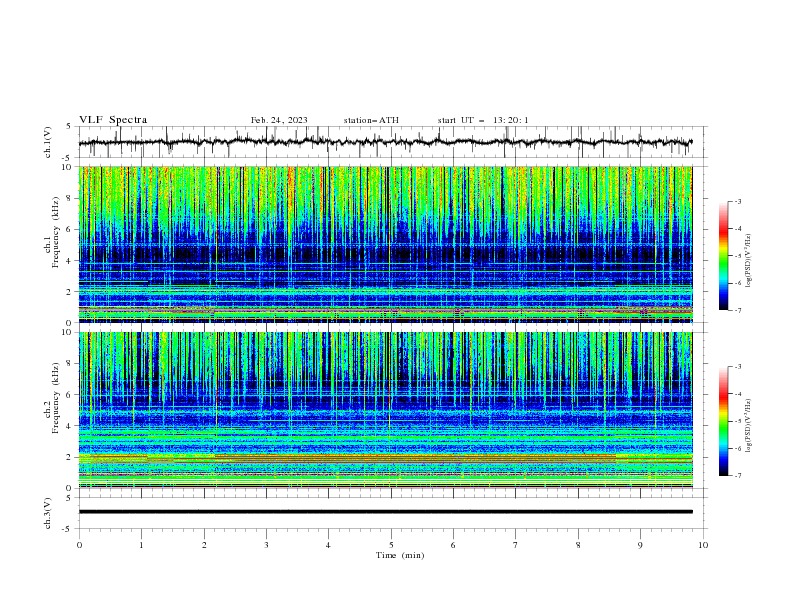The height and width of the screenshot is (612, 792).
Task: Click the "-4" label on ch.2 colorbar
Action: pos(737,394)
